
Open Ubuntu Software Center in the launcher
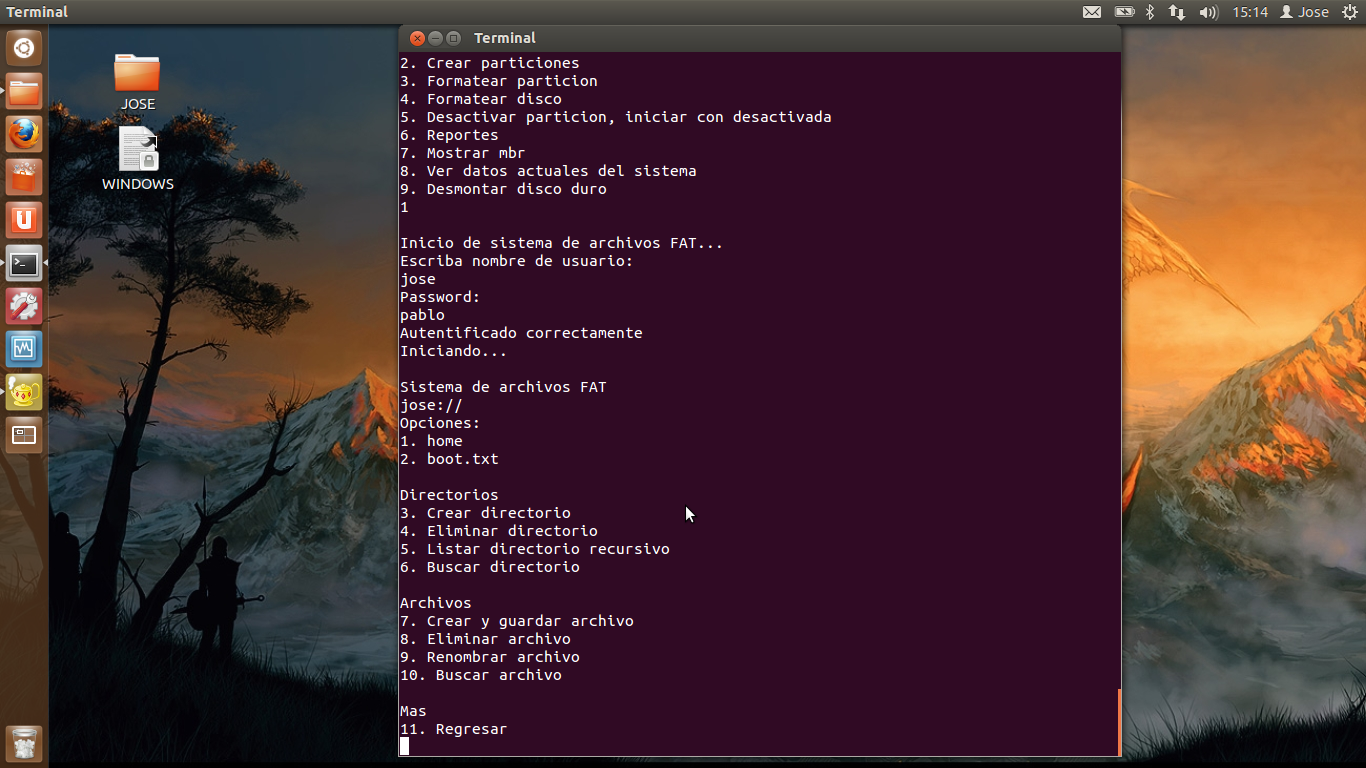click(24, 178)
